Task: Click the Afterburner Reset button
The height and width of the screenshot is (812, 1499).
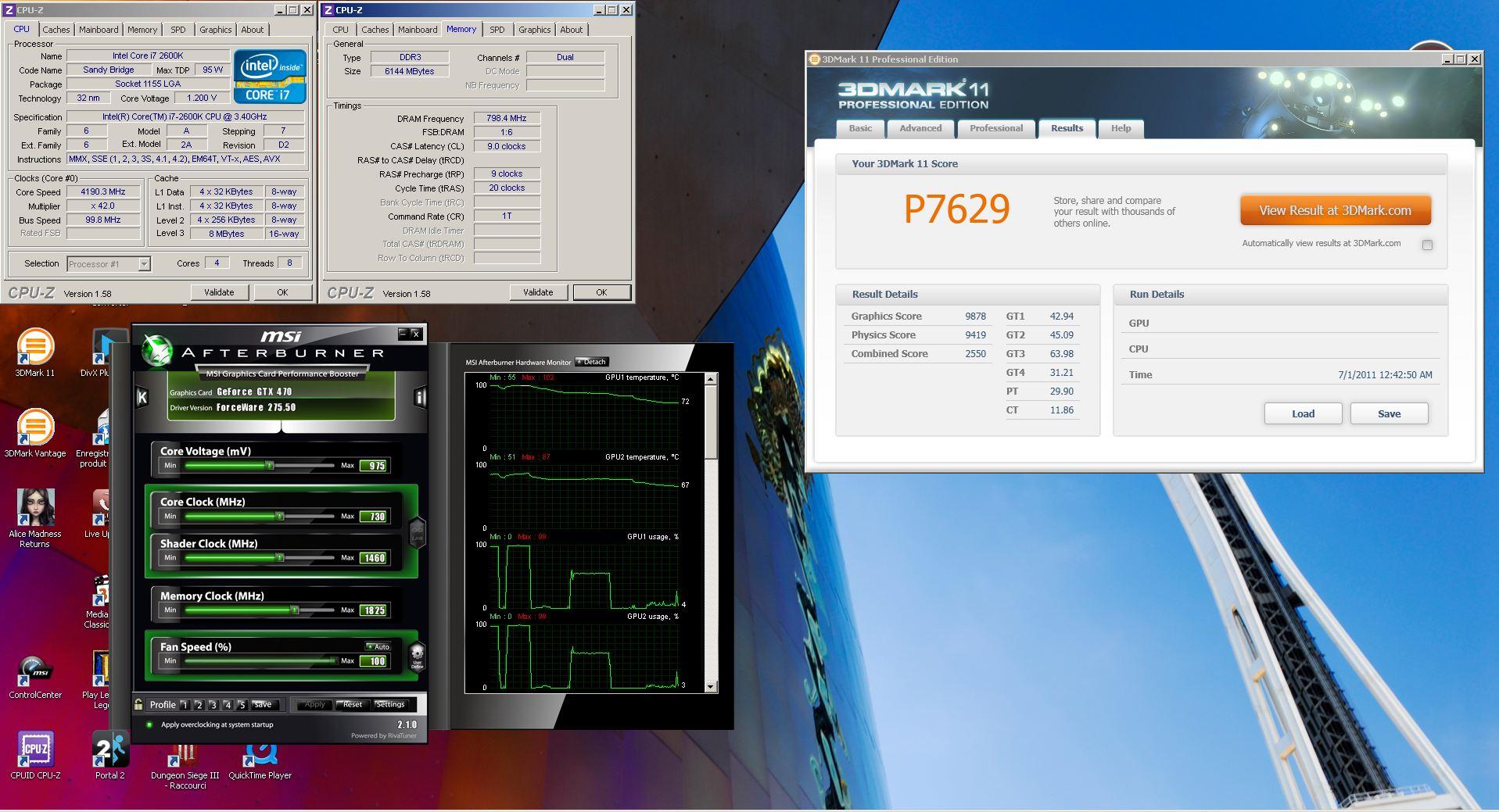Action: point(353,704)
